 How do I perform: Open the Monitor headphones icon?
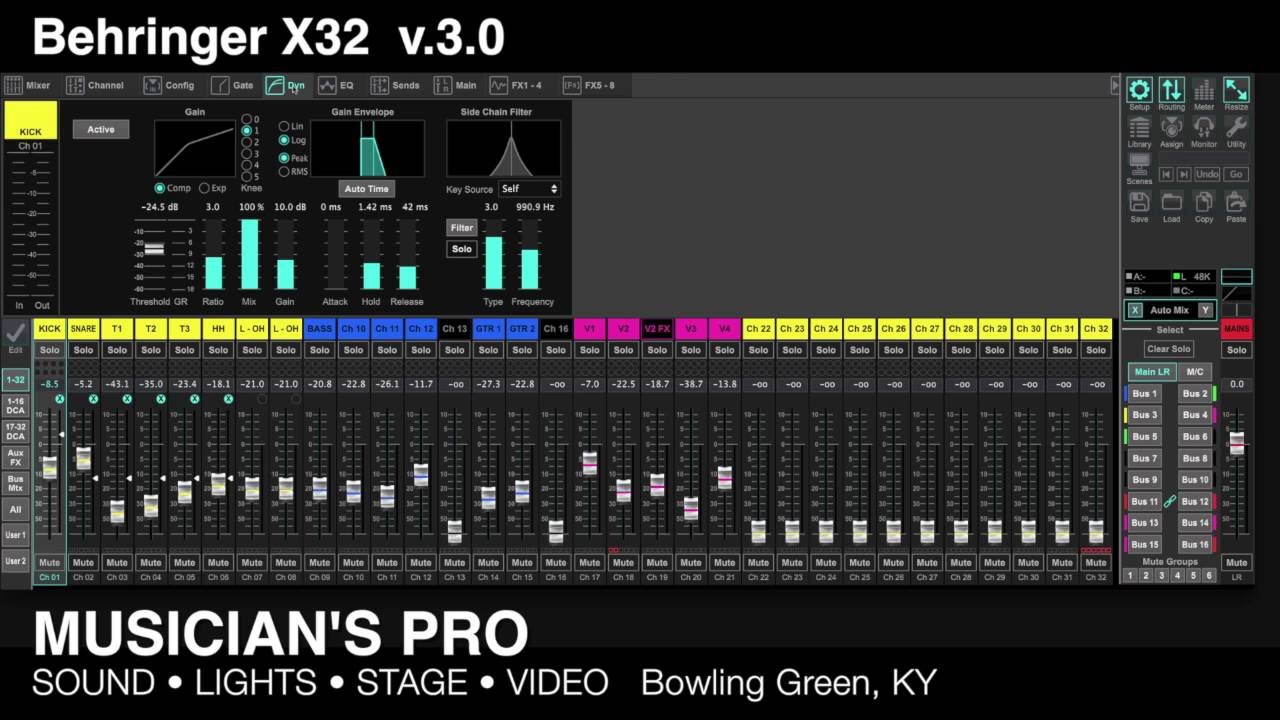point(1204,127)
